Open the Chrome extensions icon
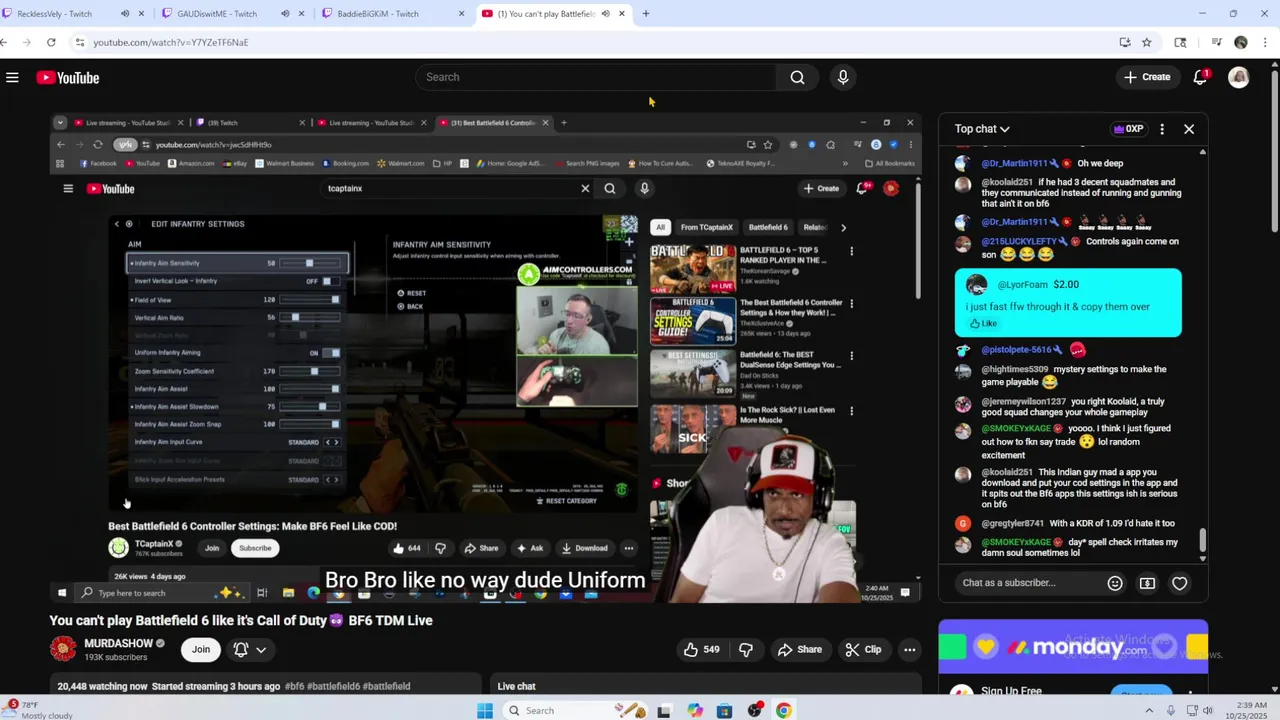The image size is (1280, 720). point(1180,42)
